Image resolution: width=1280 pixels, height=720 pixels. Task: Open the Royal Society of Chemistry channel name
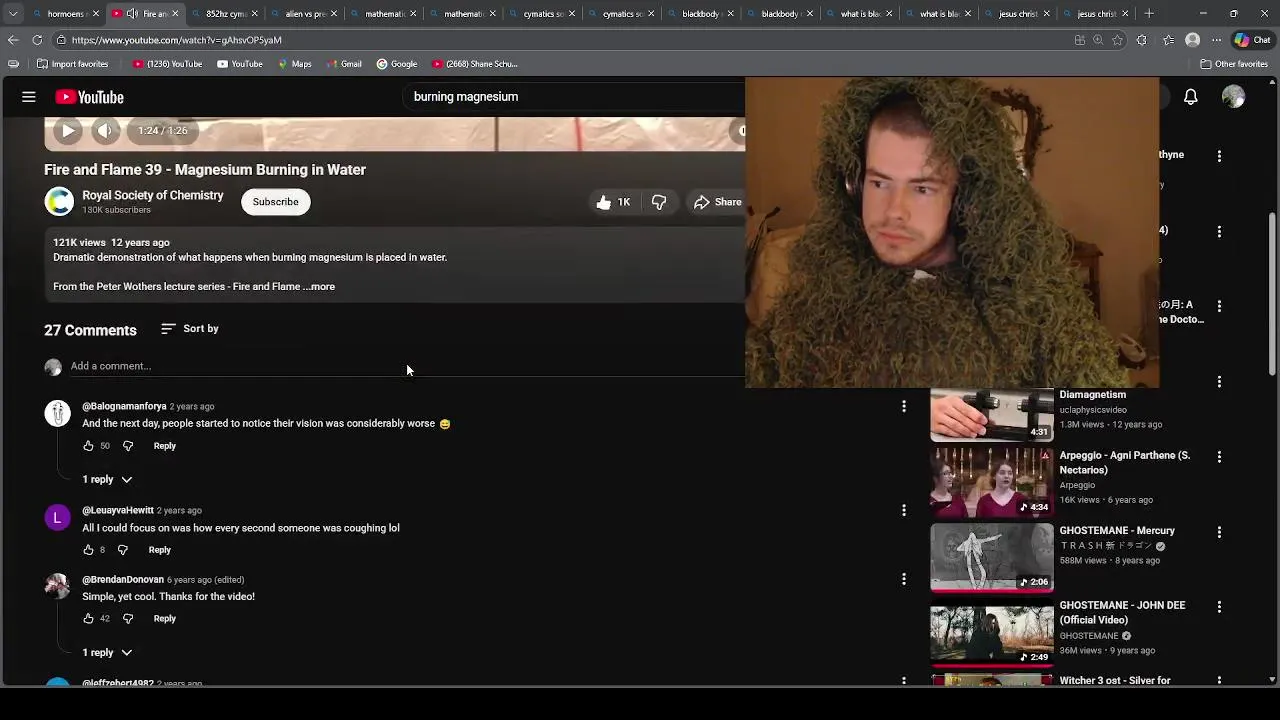pyautogui.click(x=153, y=195)
